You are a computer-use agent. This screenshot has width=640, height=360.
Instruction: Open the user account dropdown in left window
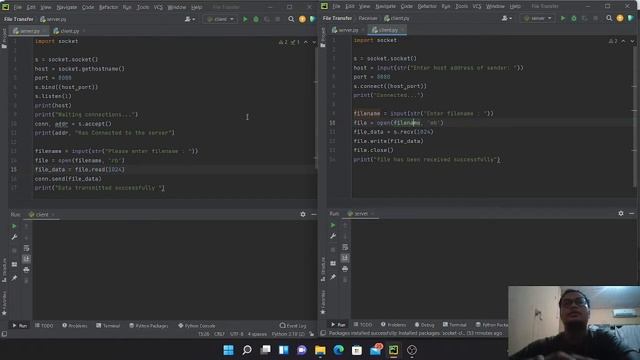pyautogui.click(x=190, y=19)
